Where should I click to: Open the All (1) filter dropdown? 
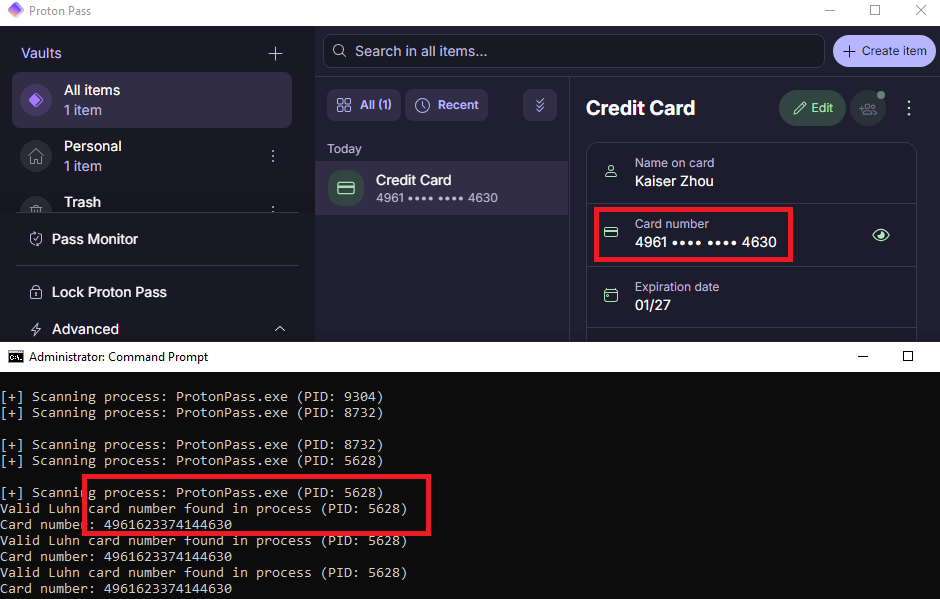364,105
